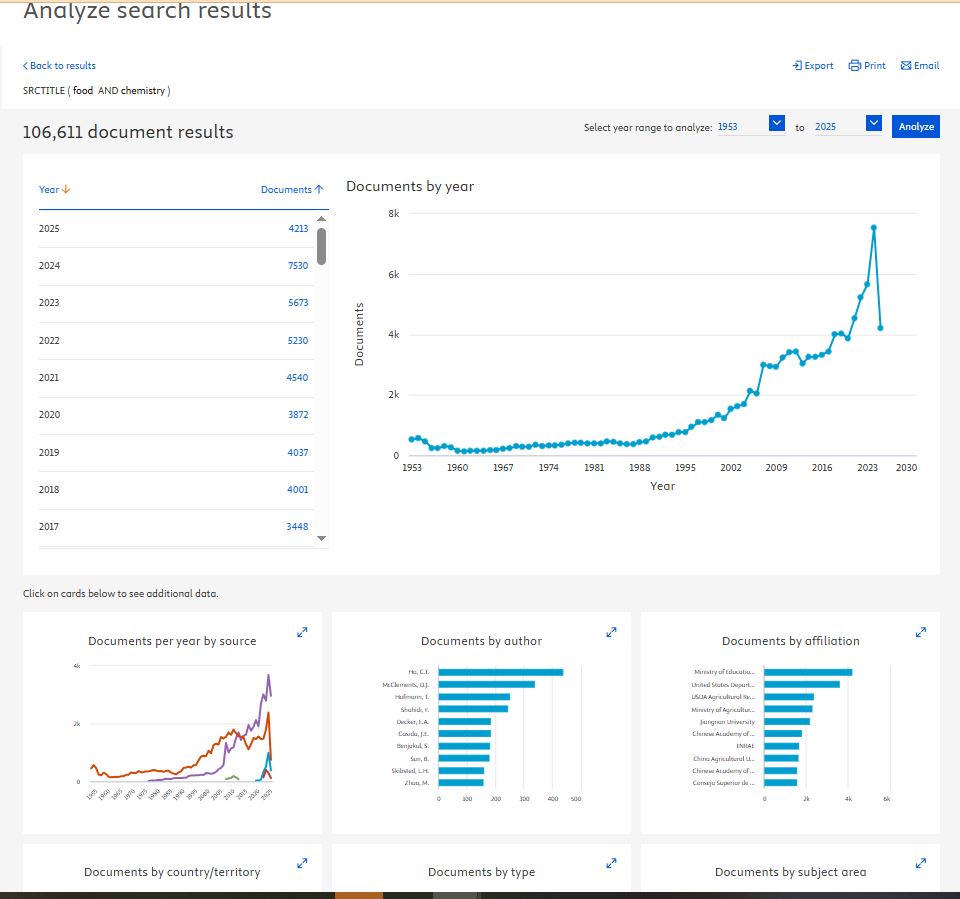The width and height of the screenshot is (960, 899).
Task: Expand the Documents by affiliation chart
Action: pos(921,632)
